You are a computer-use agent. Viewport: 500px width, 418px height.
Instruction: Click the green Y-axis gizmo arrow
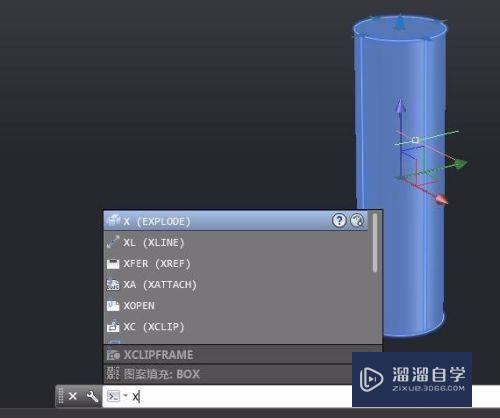coord(461,164)
